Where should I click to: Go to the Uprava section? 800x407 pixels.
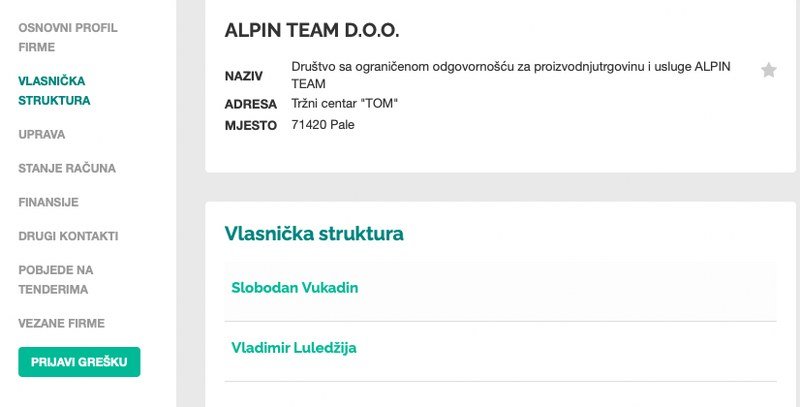42,134
